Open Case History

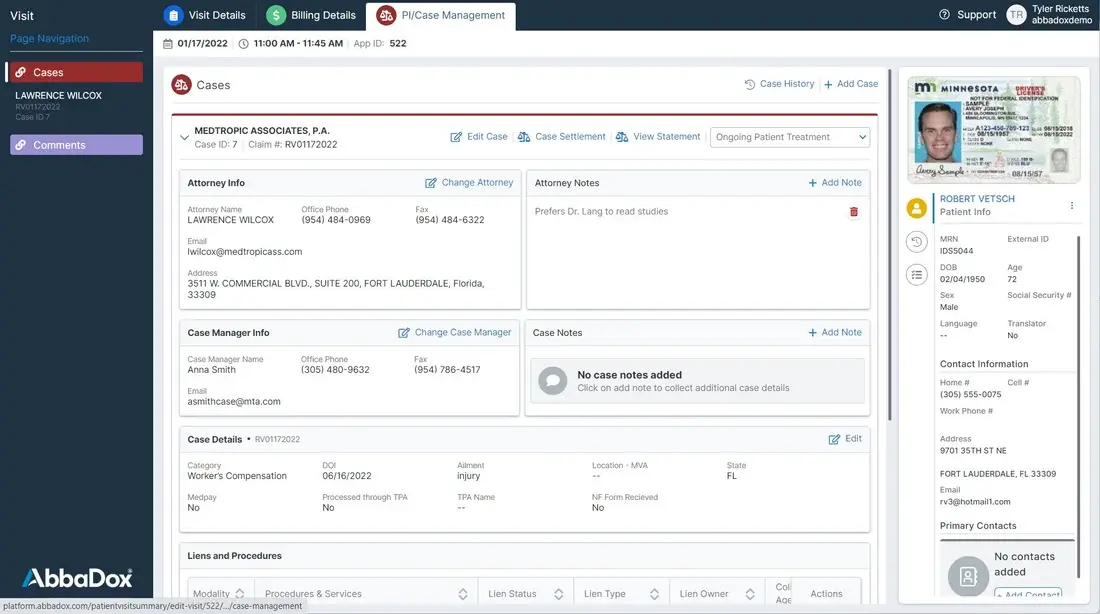[x=779, y=84]
